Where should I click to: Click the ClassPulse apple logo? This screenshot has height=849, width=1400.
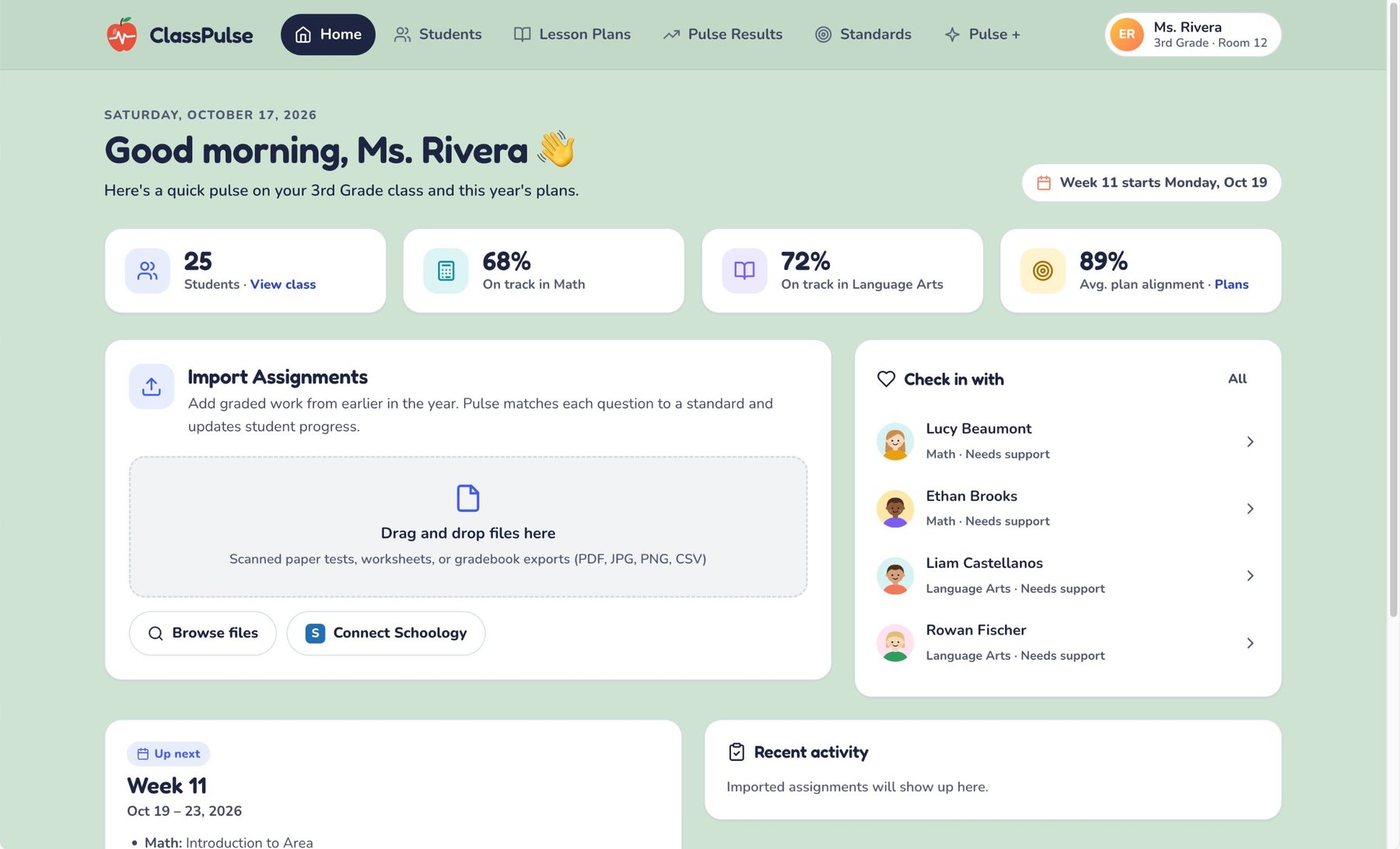click(121, 34)
